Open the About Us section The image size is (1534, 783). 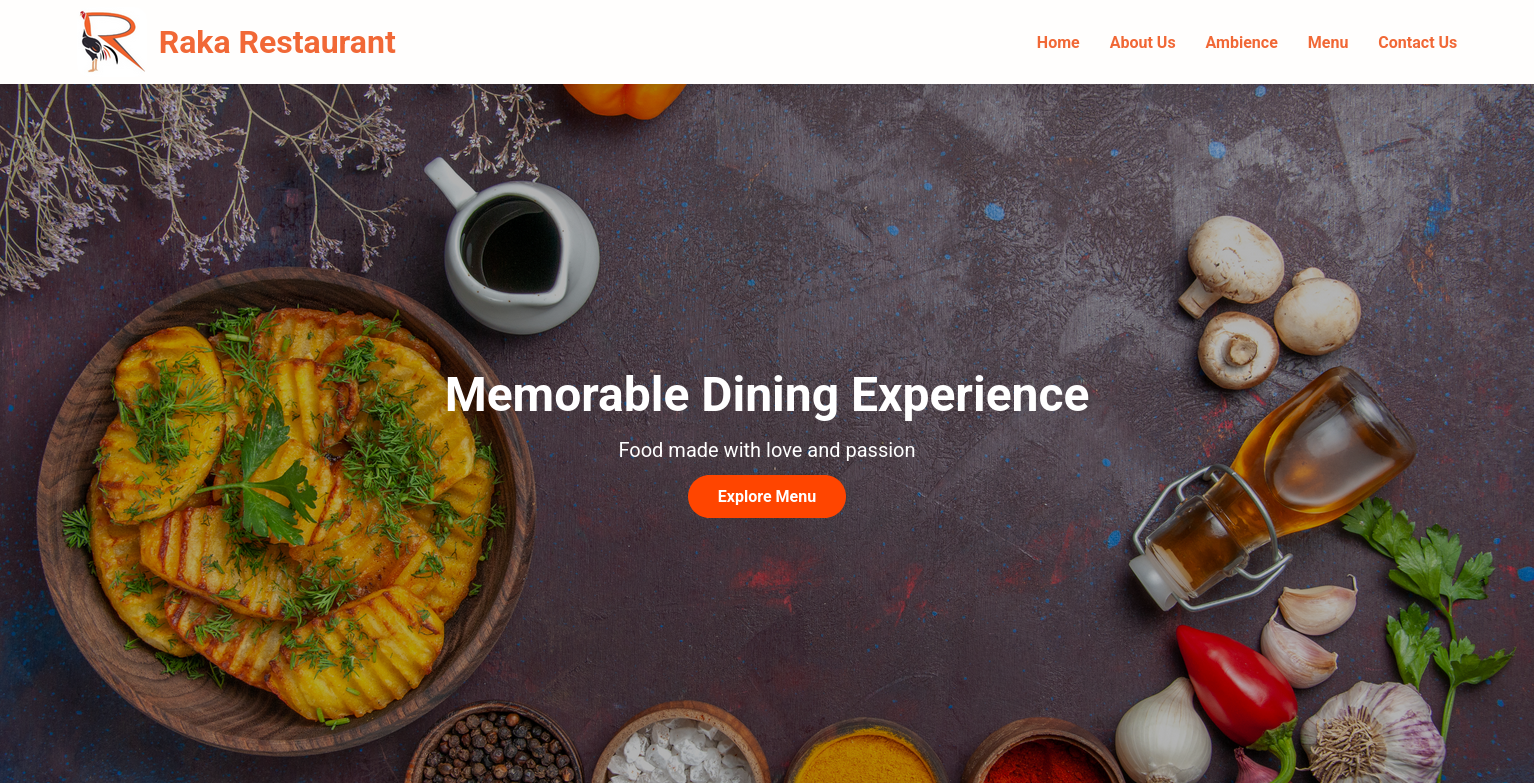pos(1142,42)
